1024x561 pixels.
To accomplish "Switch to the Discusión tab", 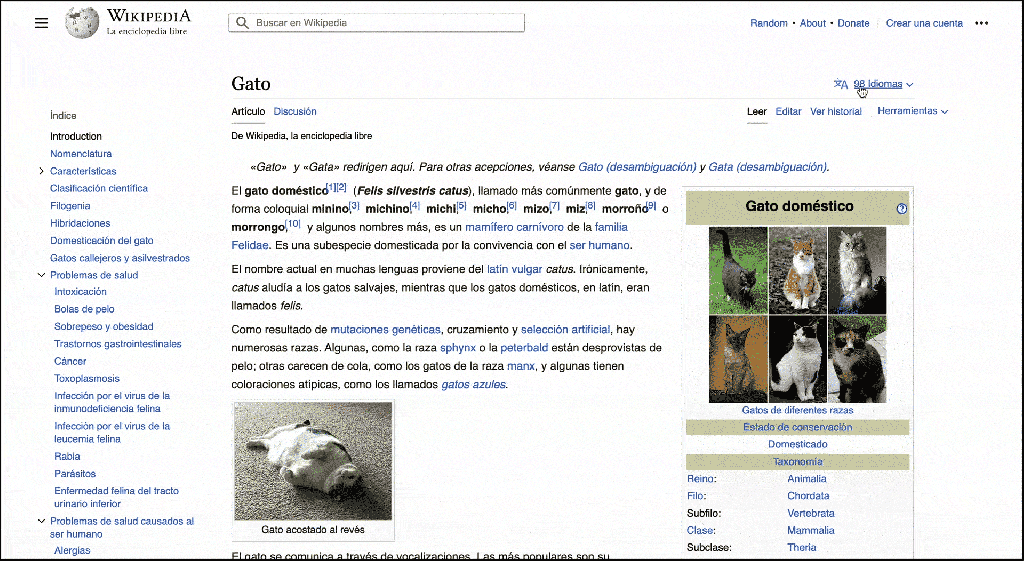I will (x=295, y=111).
